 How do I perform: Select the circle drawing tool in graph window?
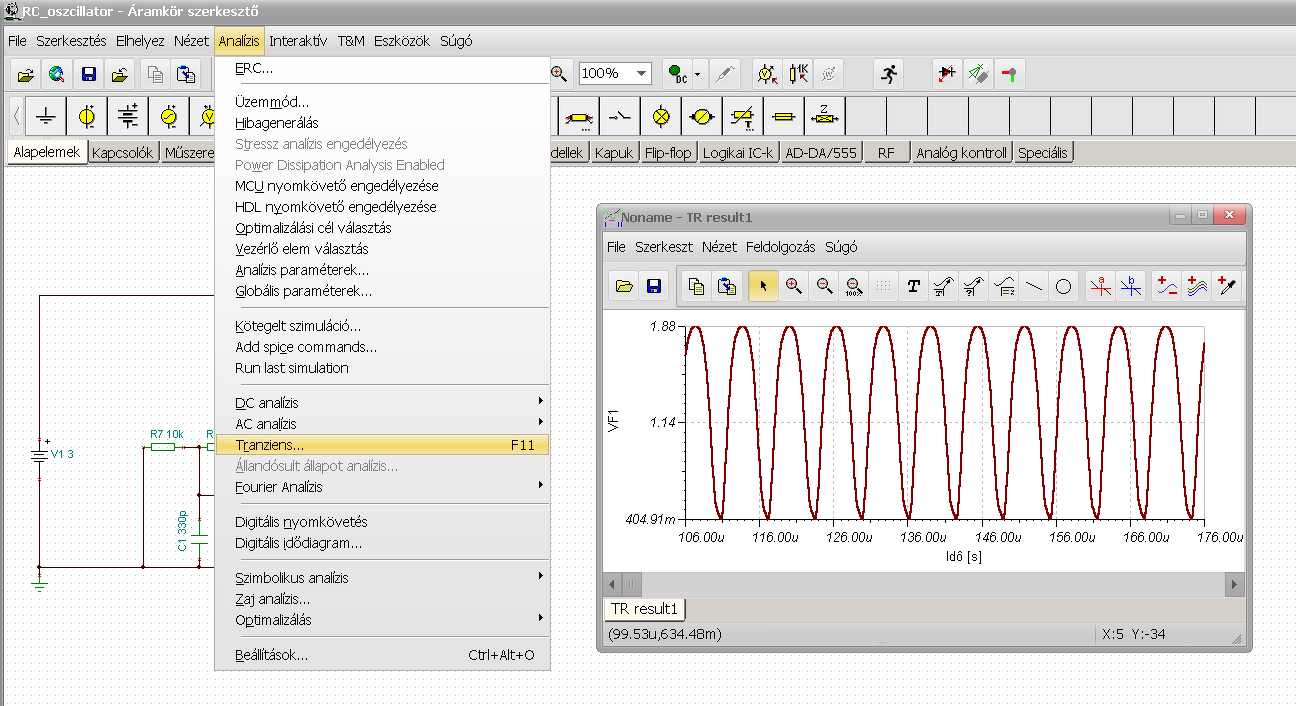(x=1064, y=287)
